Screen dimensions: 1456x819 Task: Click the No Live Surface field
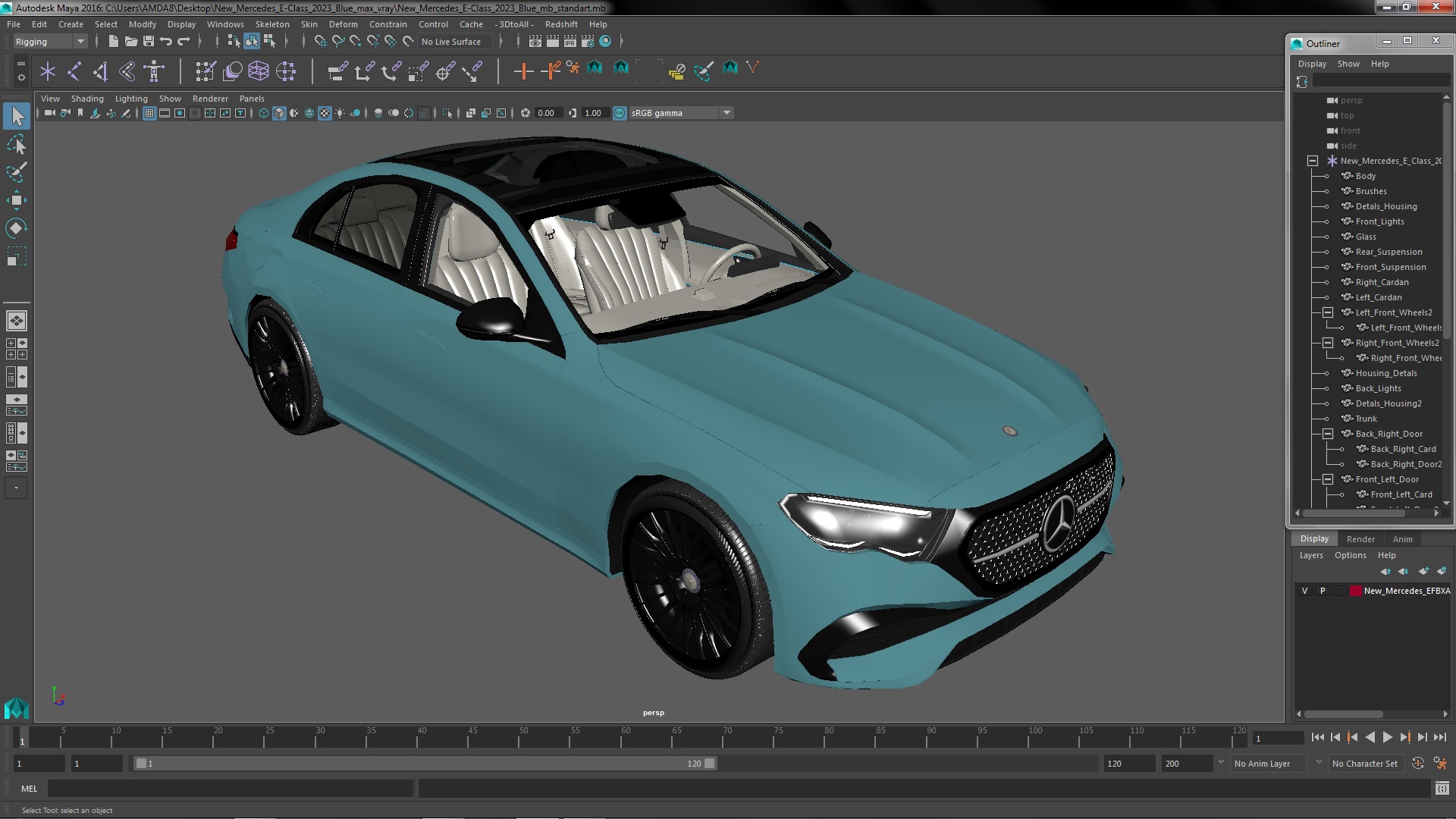(x=455, y=42)
